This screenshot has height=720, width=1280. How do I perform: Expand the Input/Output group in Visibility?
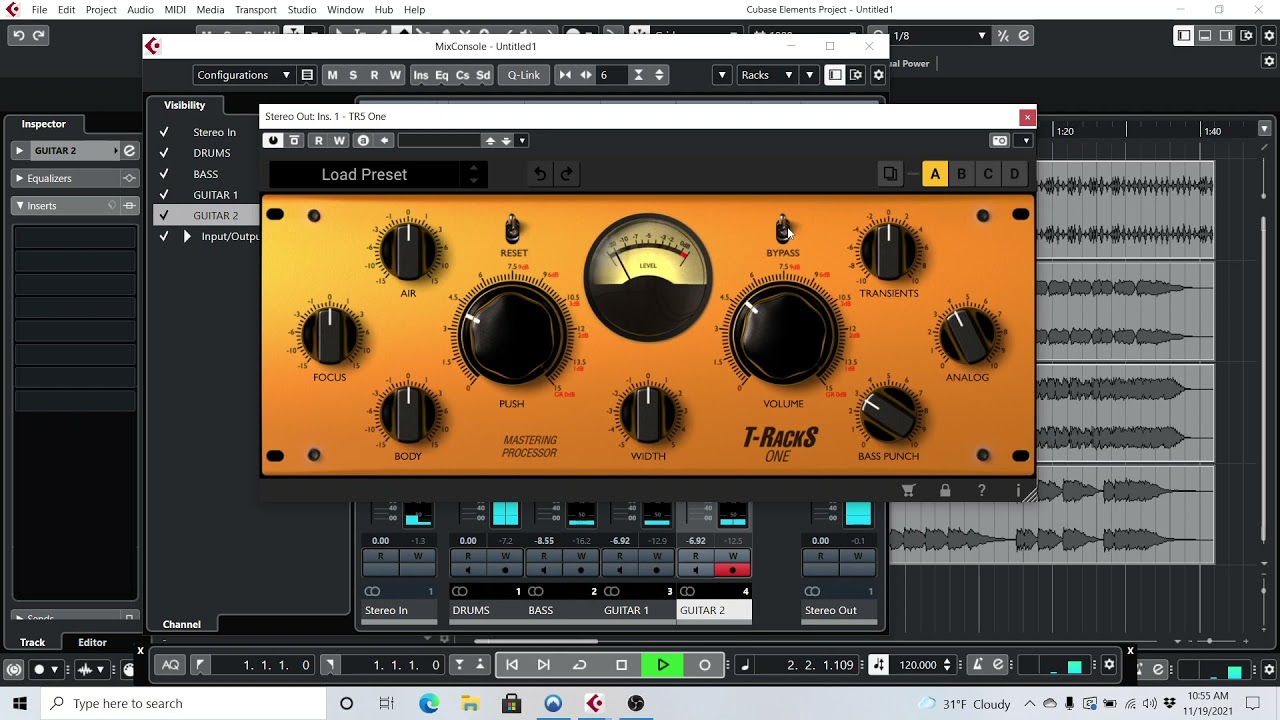click(x=187, y=237)
